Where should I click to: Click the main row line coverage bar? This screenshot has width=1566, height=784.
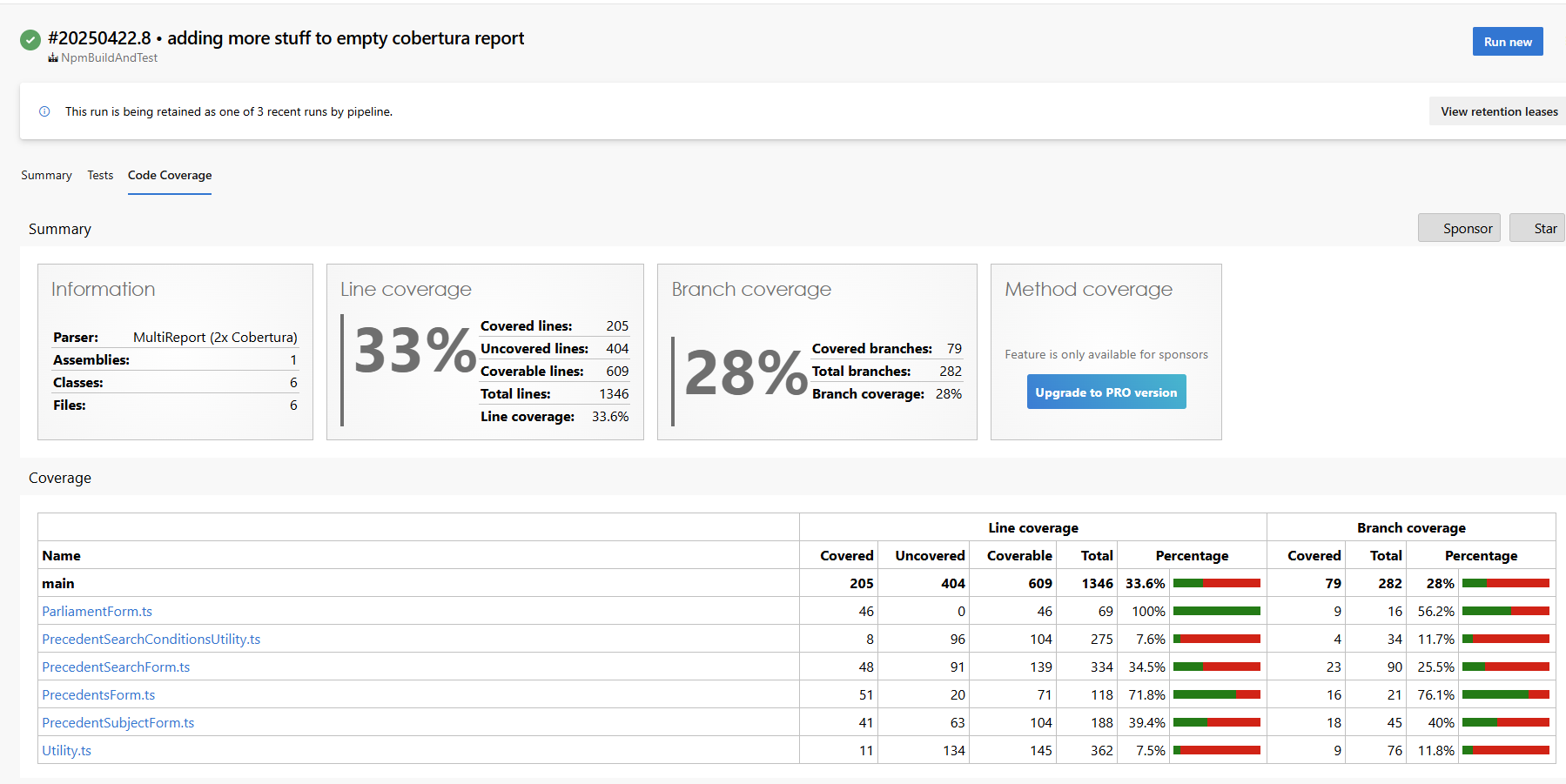point(1216,583)
